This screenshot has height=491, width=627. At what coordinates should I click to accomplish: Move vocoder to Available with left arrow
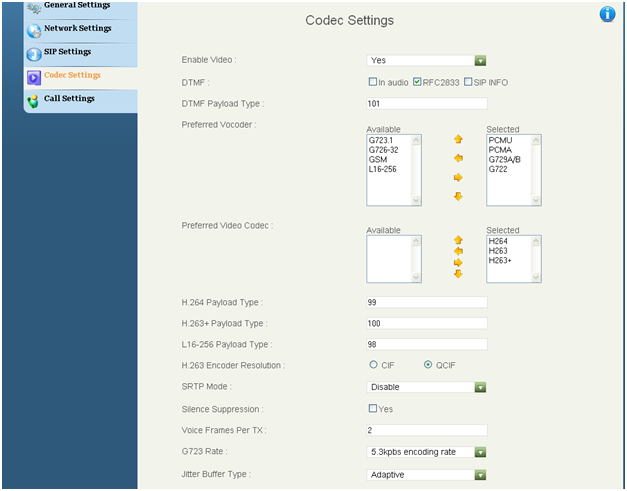click(458, 158)
